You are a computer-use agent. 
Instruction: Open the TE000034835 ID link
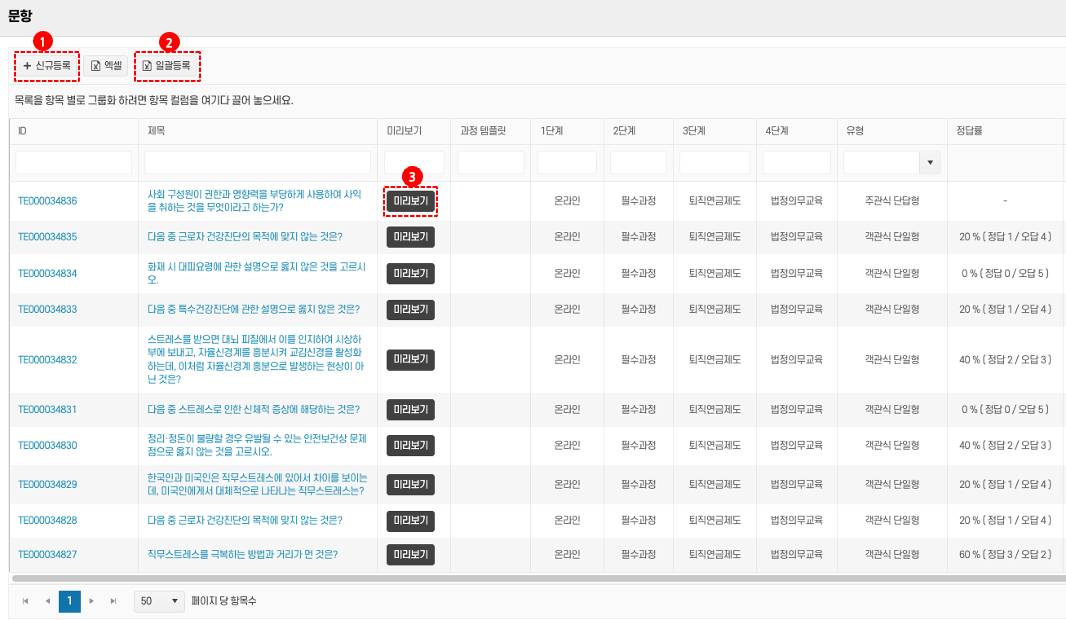click(47, 237)
